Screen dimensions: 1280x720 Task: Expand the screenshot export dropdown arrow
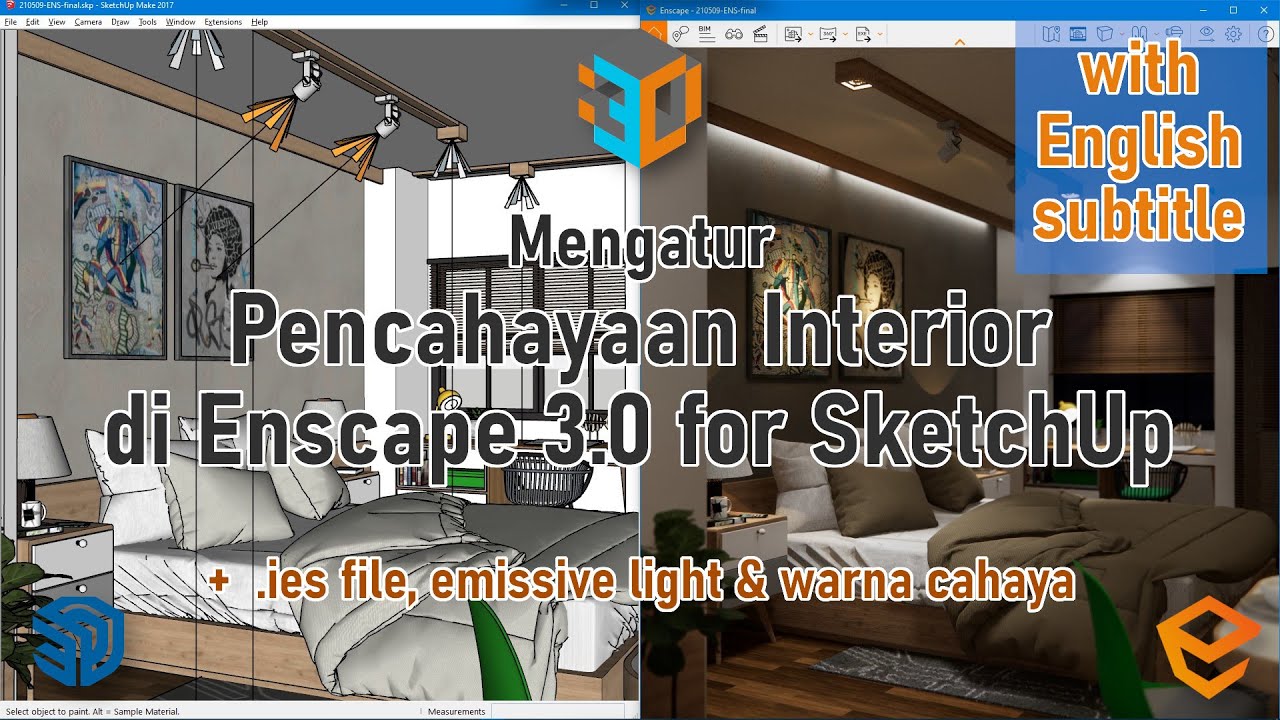(x=810, y=34)
